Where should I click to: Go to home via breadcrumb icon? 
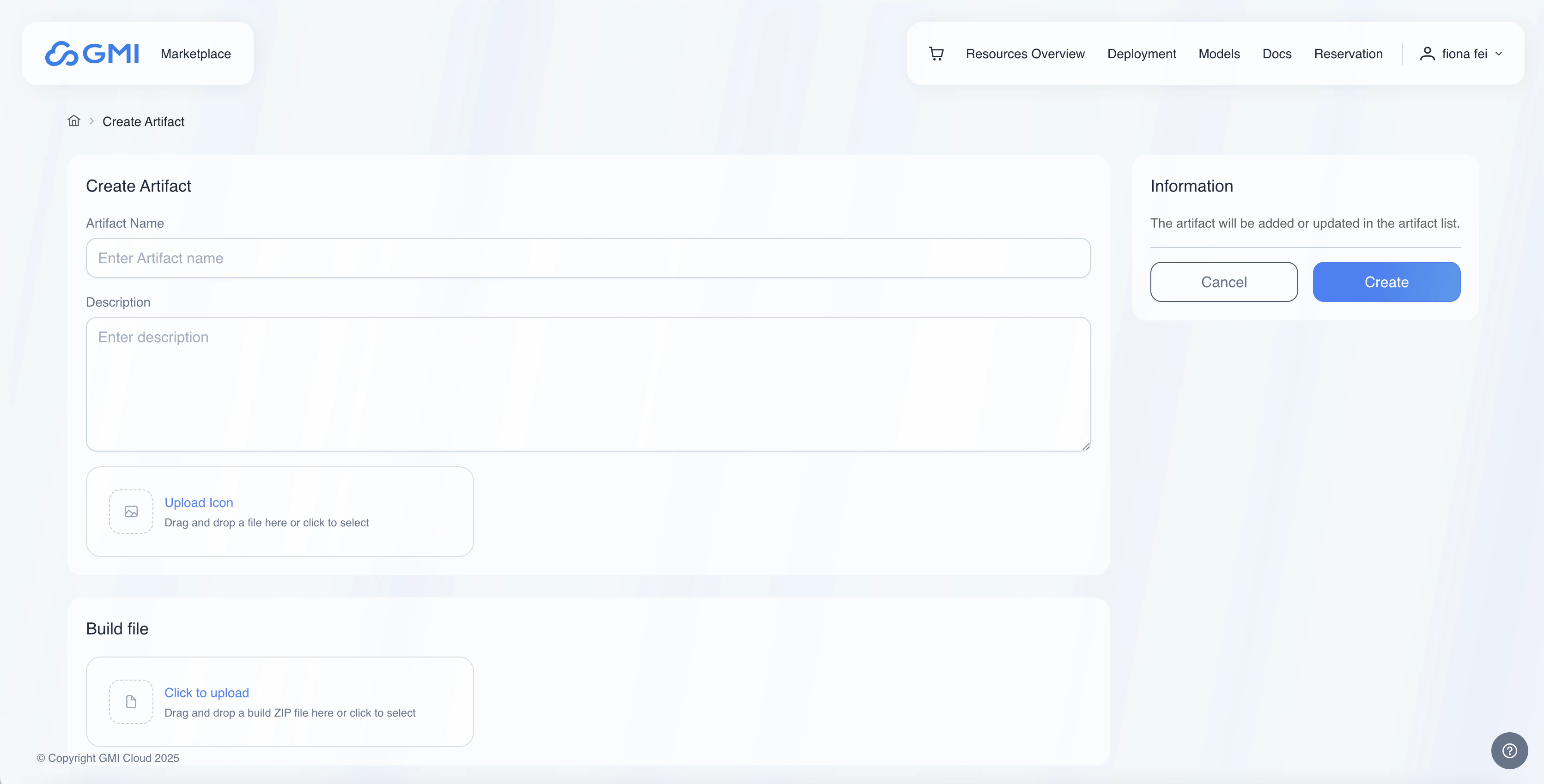pos(74,121)
